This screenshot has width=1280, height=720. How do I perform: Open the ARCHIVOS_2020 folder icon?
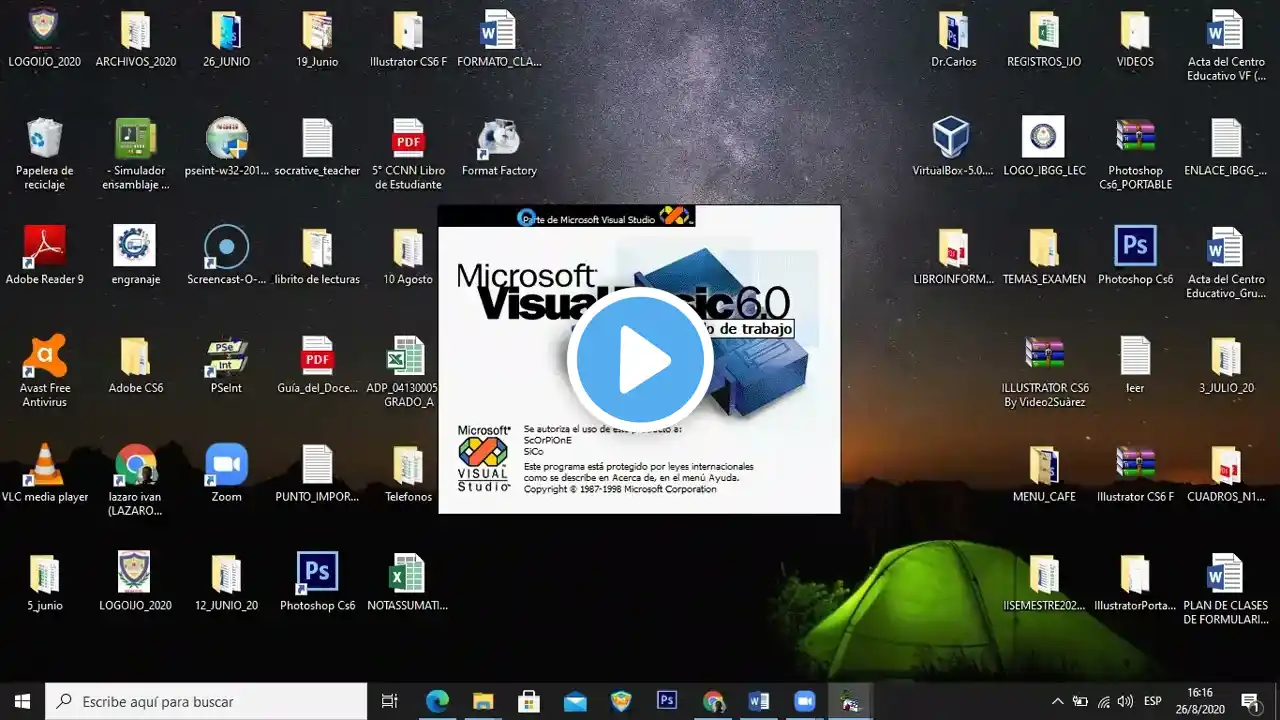(x=135, y=31)
